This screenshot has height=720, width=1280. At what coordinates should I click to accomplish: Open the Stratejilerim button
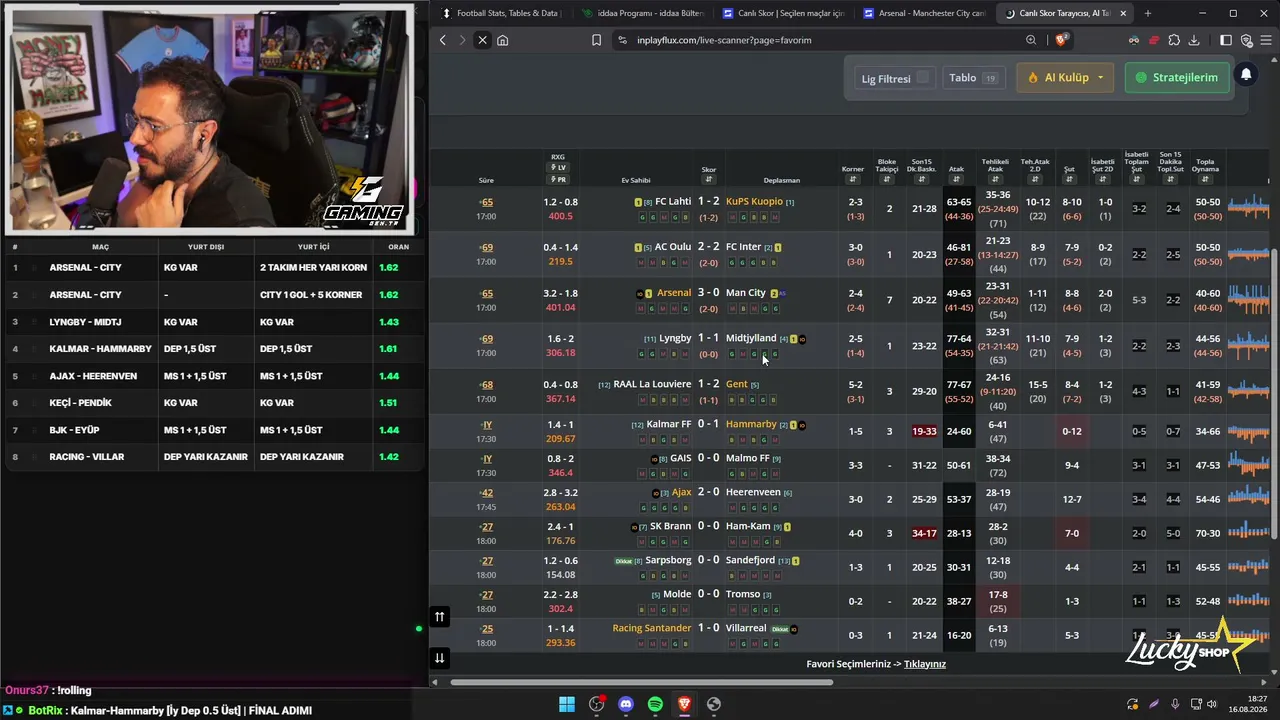tap(1176, 77)
